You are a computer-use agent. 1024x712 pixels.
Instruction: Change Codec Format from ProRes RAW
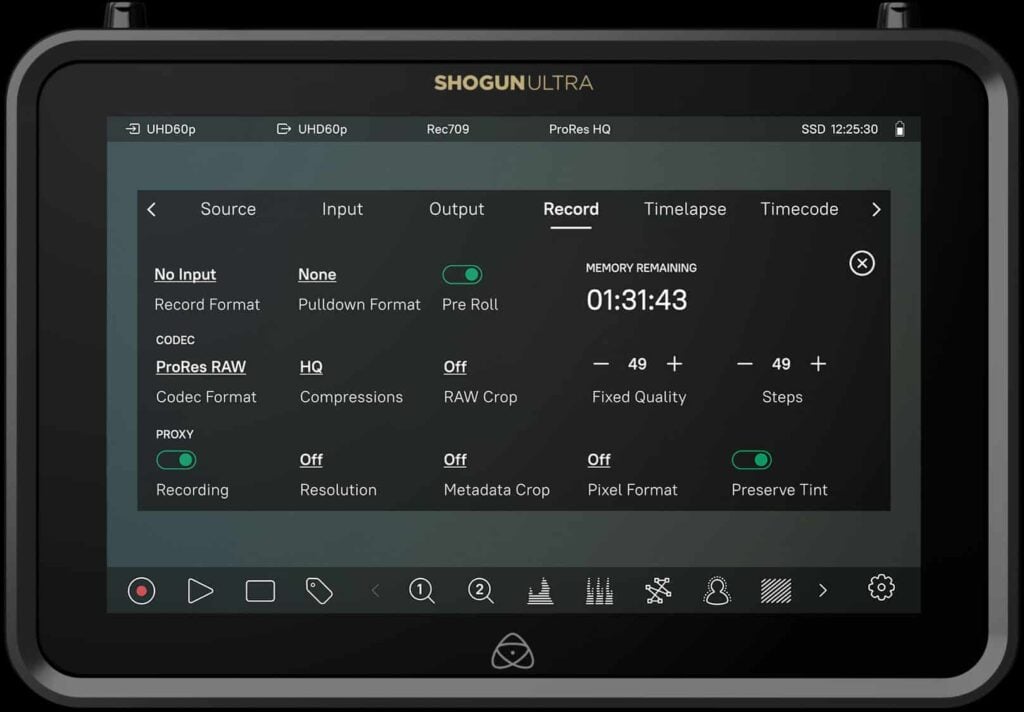pos(199,366)
